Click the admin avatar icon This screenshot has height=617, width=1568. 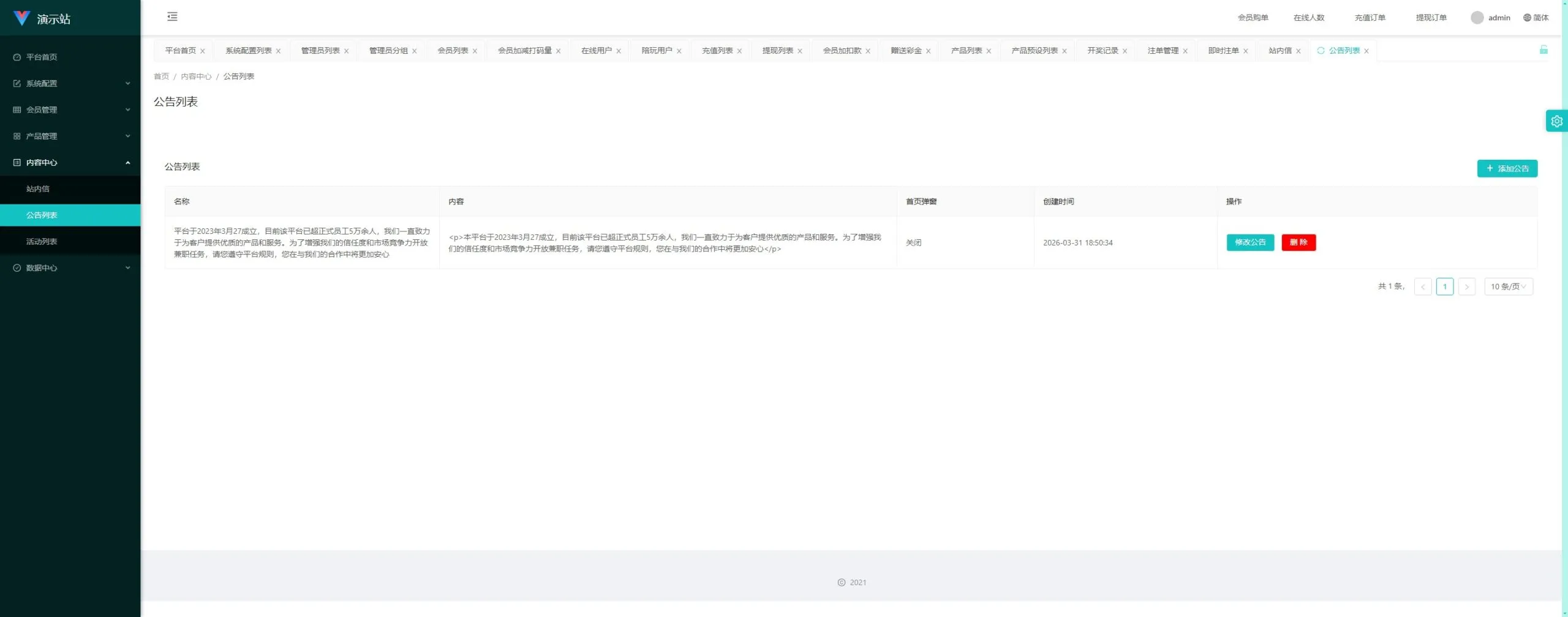[x=1477, y=18]
